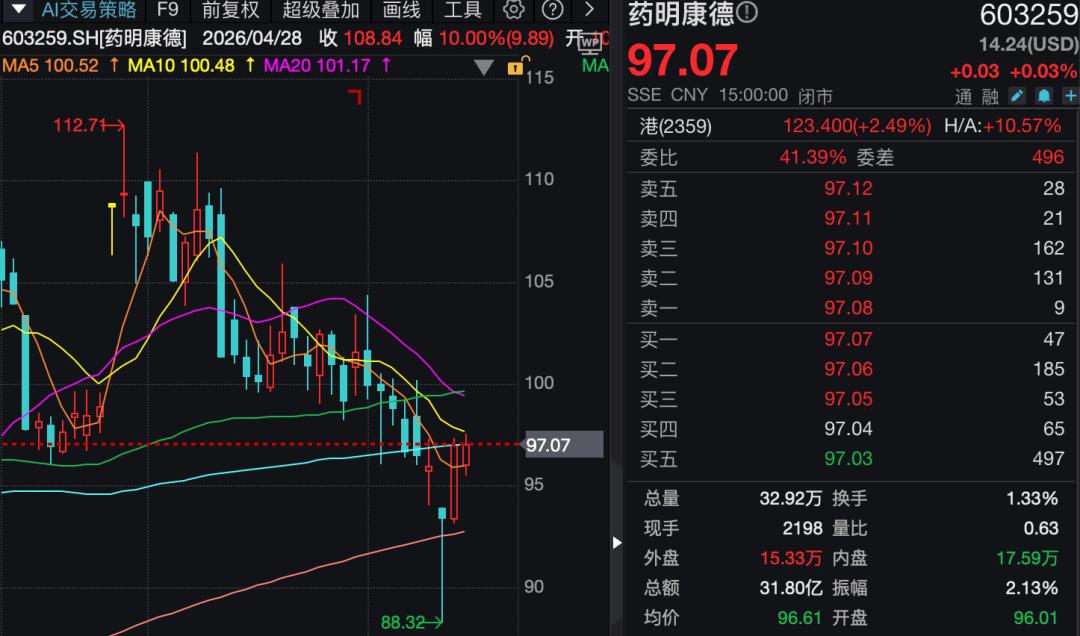Click the 均价 96.61 value

(800, 618)
